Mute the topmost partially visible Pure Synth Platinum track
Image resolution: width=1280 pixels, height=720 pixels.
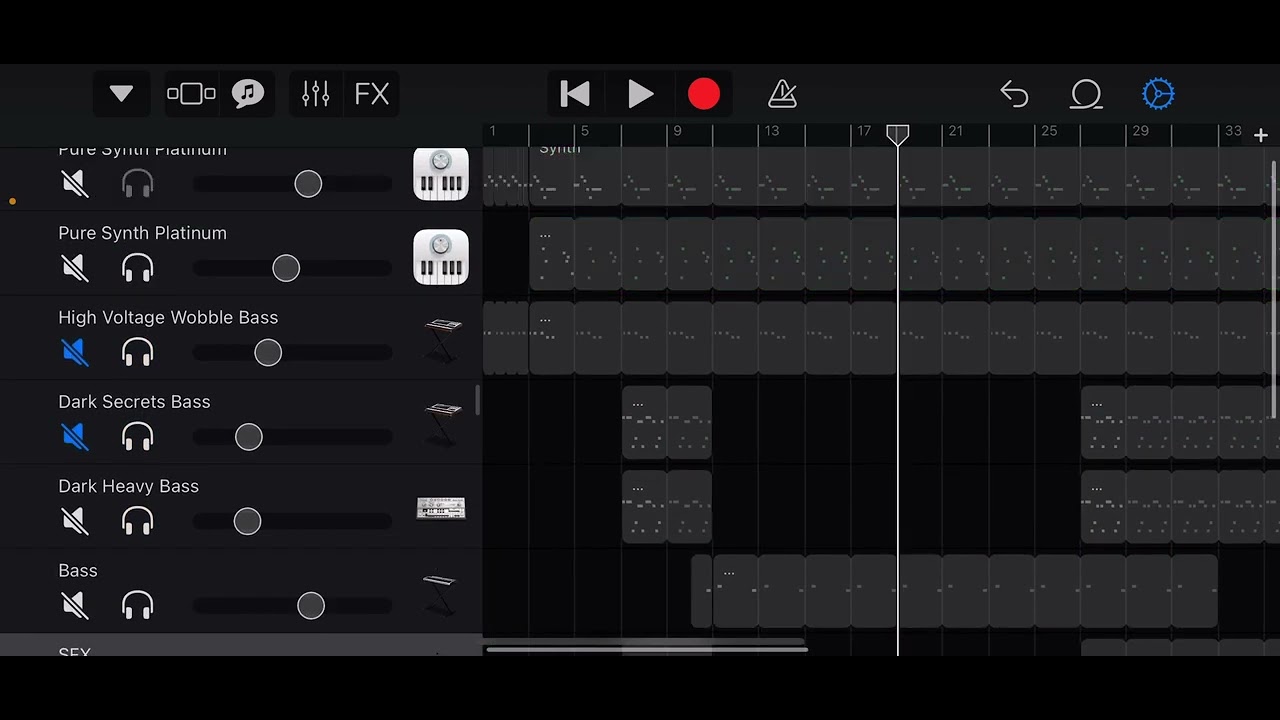(75, 183)
